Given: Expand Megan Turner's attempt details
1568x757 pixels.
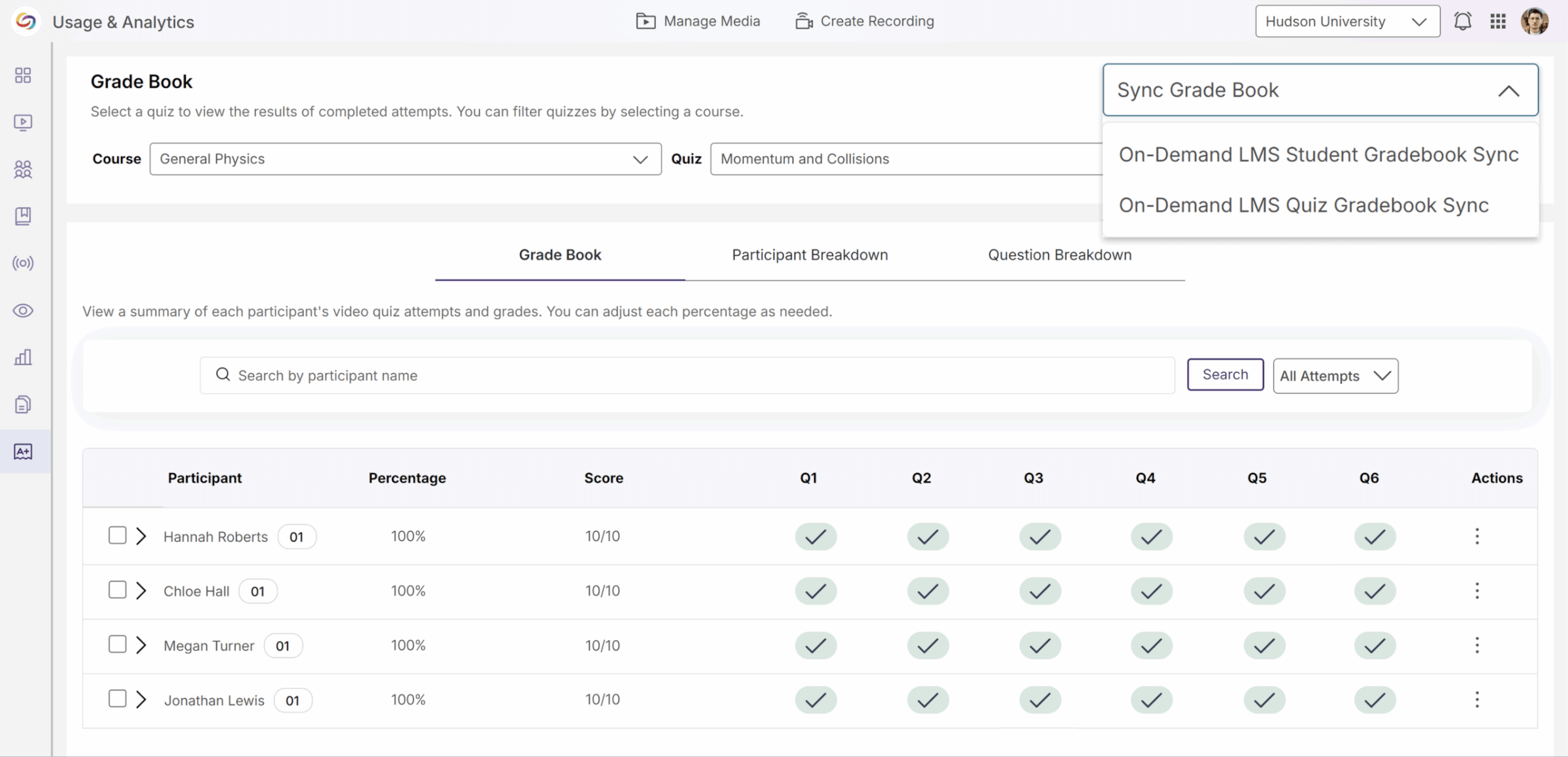Looking at the screenshot, I should coord(141,645).
